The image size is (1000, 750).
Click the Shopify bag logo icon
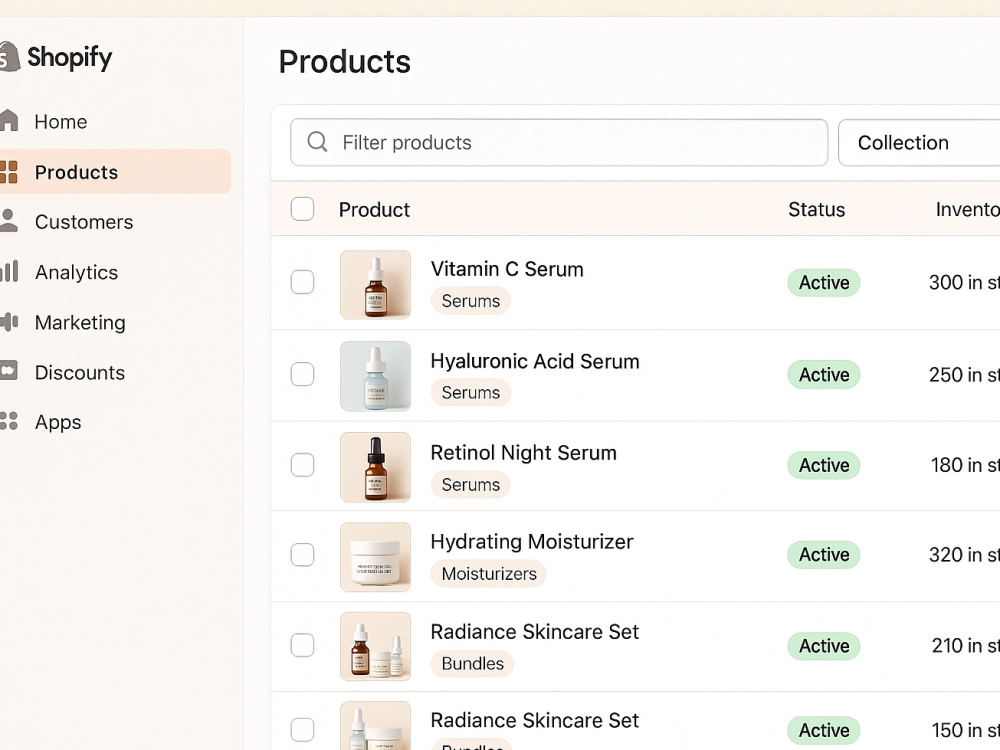point(9,57)
